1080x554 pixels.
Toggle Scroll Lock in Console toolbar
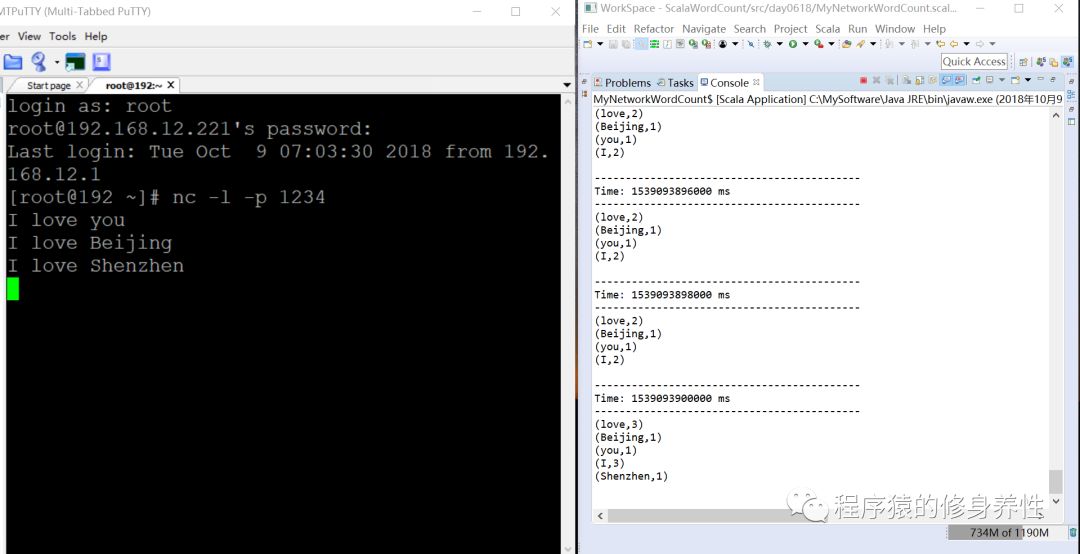(x=920, y=81)
